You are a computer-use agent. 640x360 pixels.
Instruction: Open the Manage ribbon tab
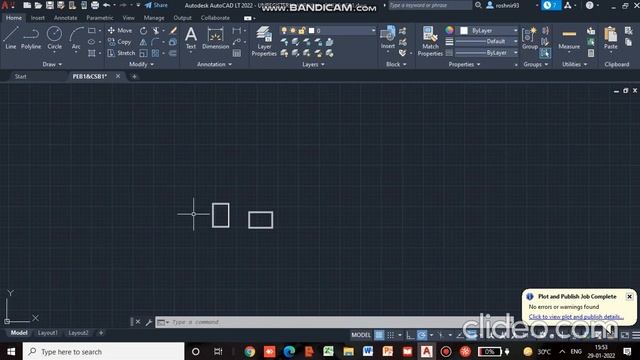tap(154, 18)
